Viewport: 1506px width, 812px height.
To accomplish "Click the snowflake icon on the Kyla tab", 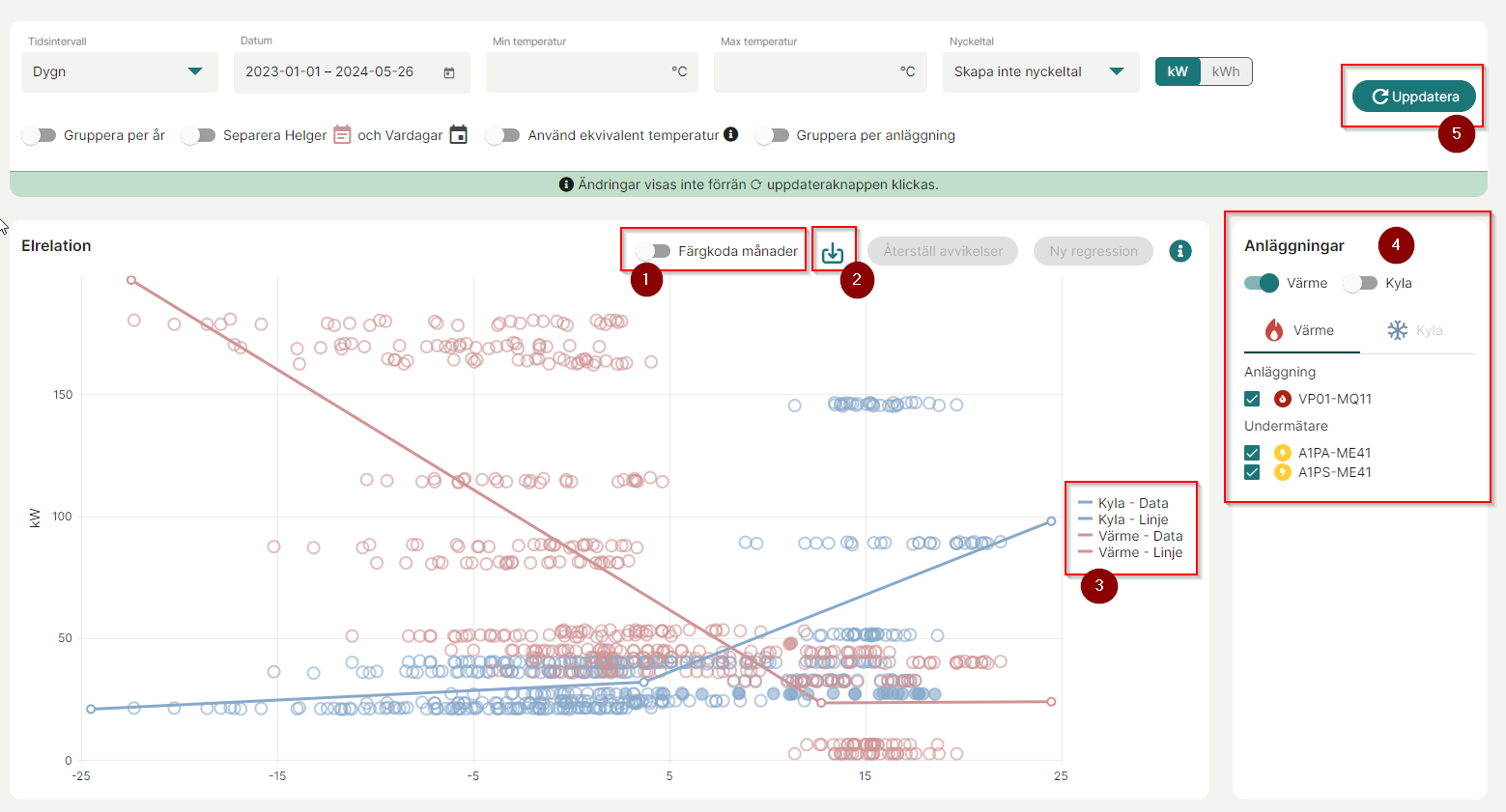I will click(x=1398, y=330).
